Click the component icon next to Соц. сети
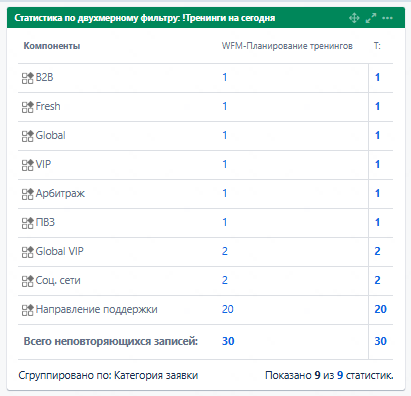The image size is (411, 396). click(28, 281)
